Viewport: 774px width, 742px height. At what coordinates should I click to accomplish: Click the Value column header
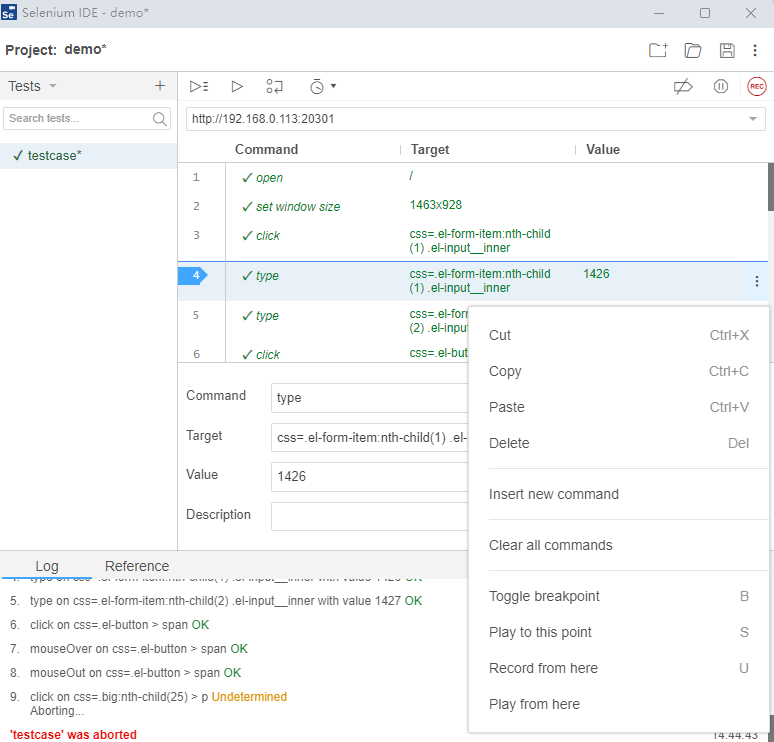coord(603,149)
